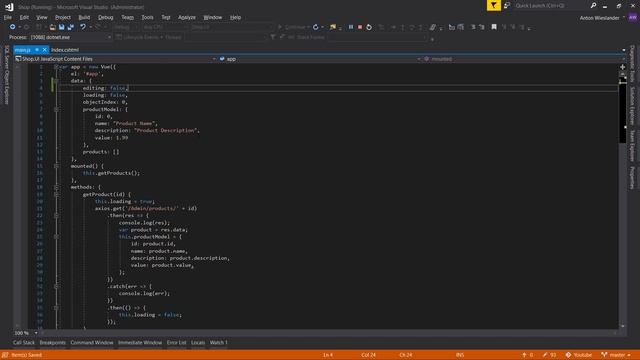Image resolution: width=640 pixels, height=360 pixels.
Task: Click the Bookmark toggle icon in toolbar
Action: [x=494, y=27]
